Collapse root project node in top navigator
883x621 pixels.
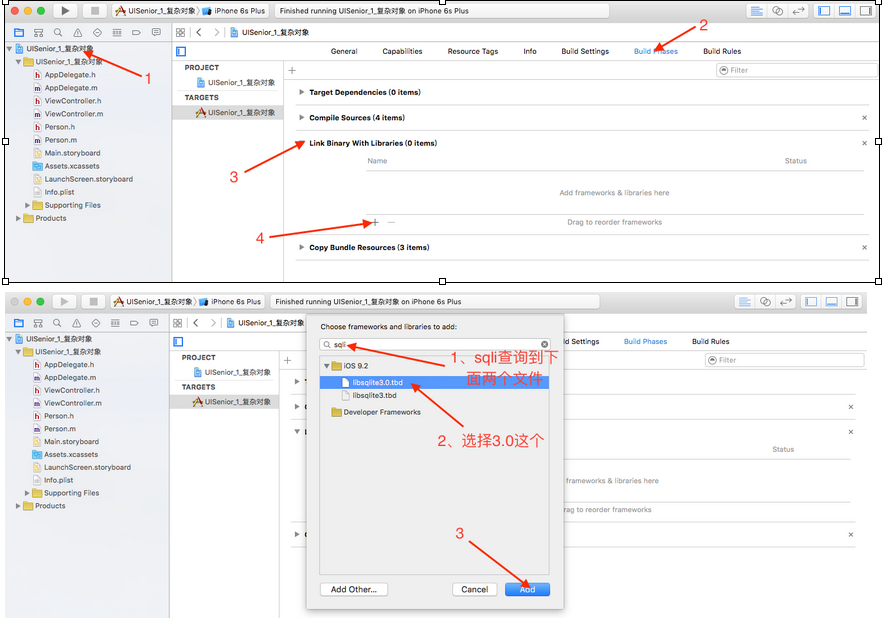point(9,48)
